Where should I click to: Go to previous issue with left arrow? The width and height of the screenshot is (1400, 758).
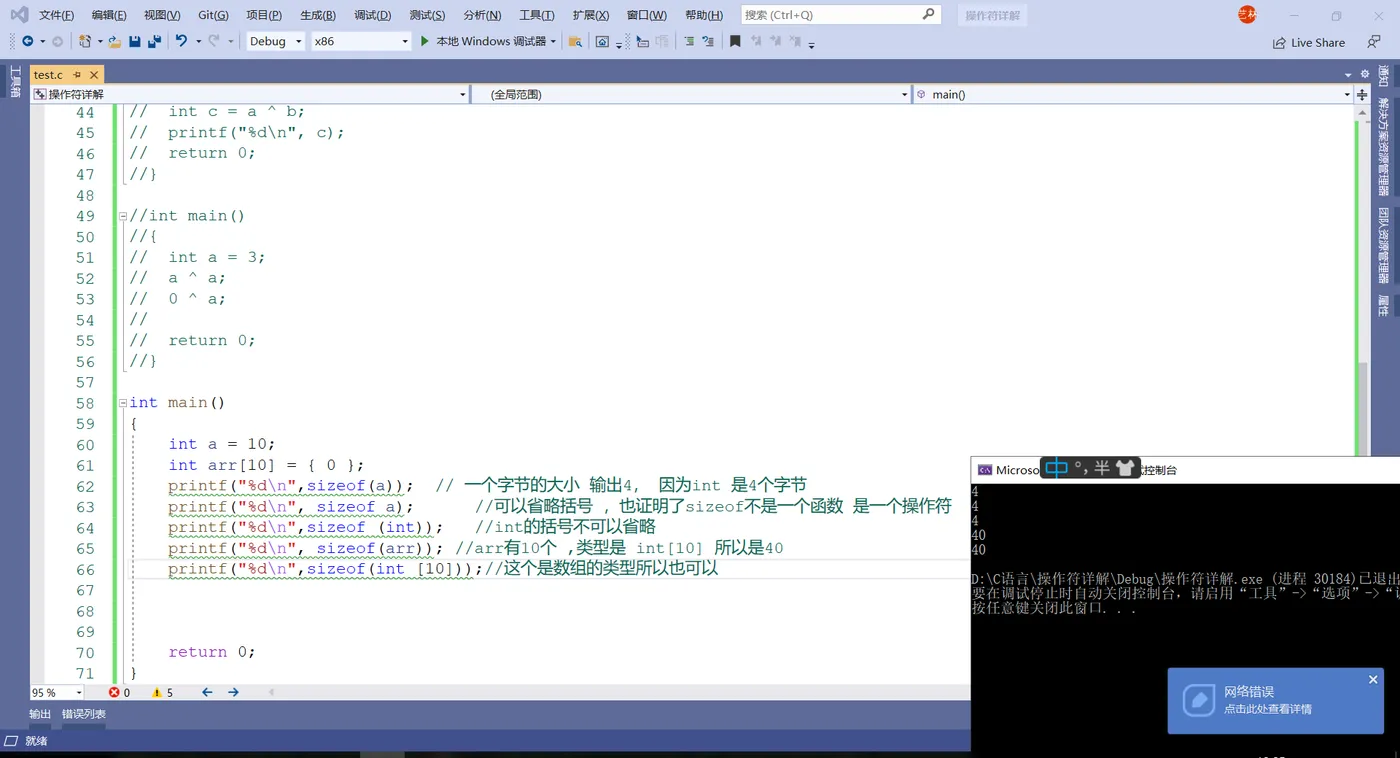coord(207,692)
